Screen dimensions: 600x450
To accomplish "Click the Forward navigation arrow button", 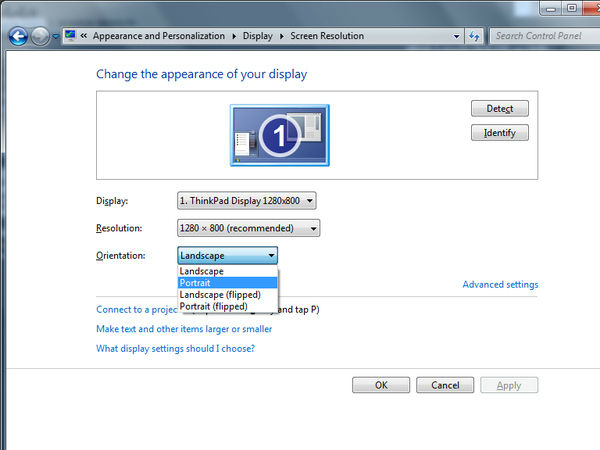I will (40, 36).
